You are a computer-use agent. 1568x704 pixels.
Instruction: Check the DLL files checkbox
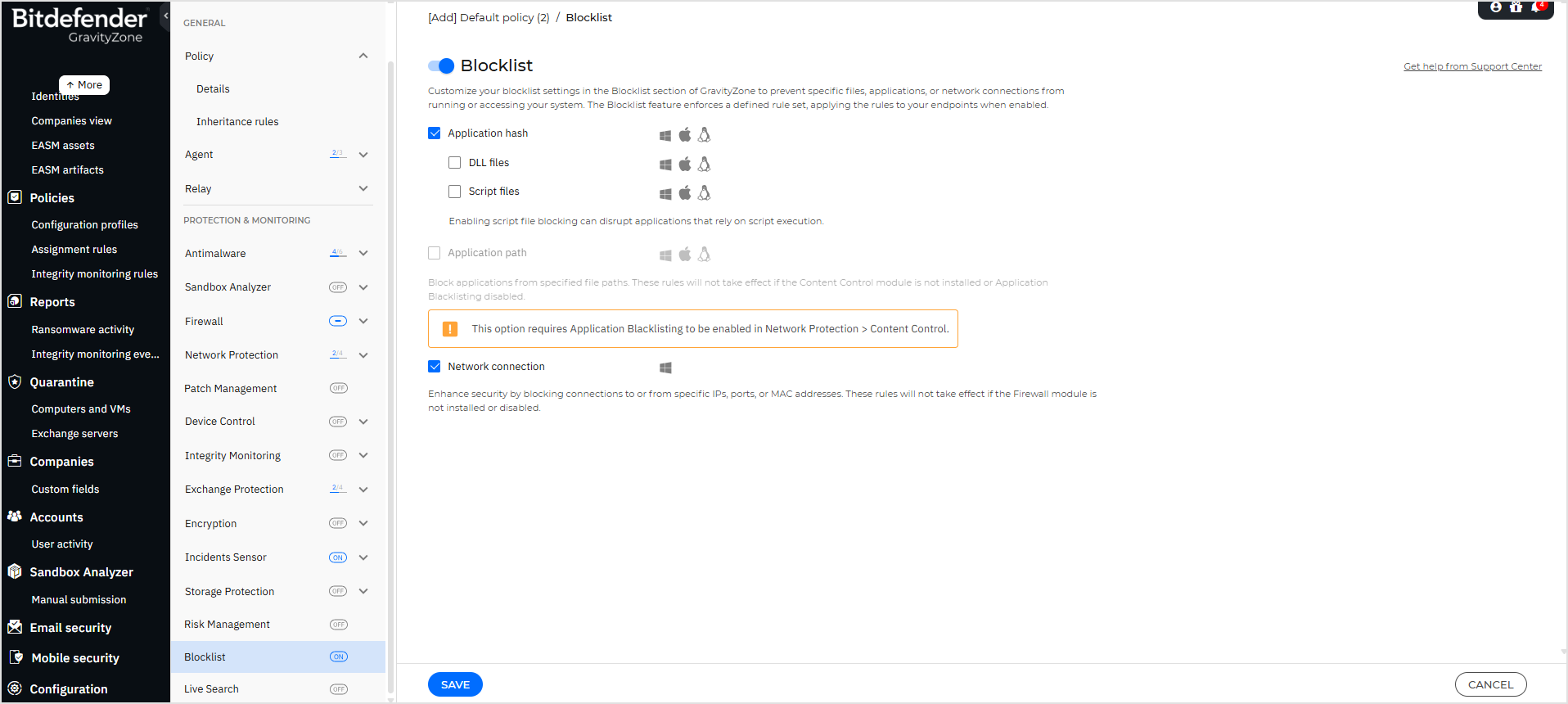coord(455,162)
